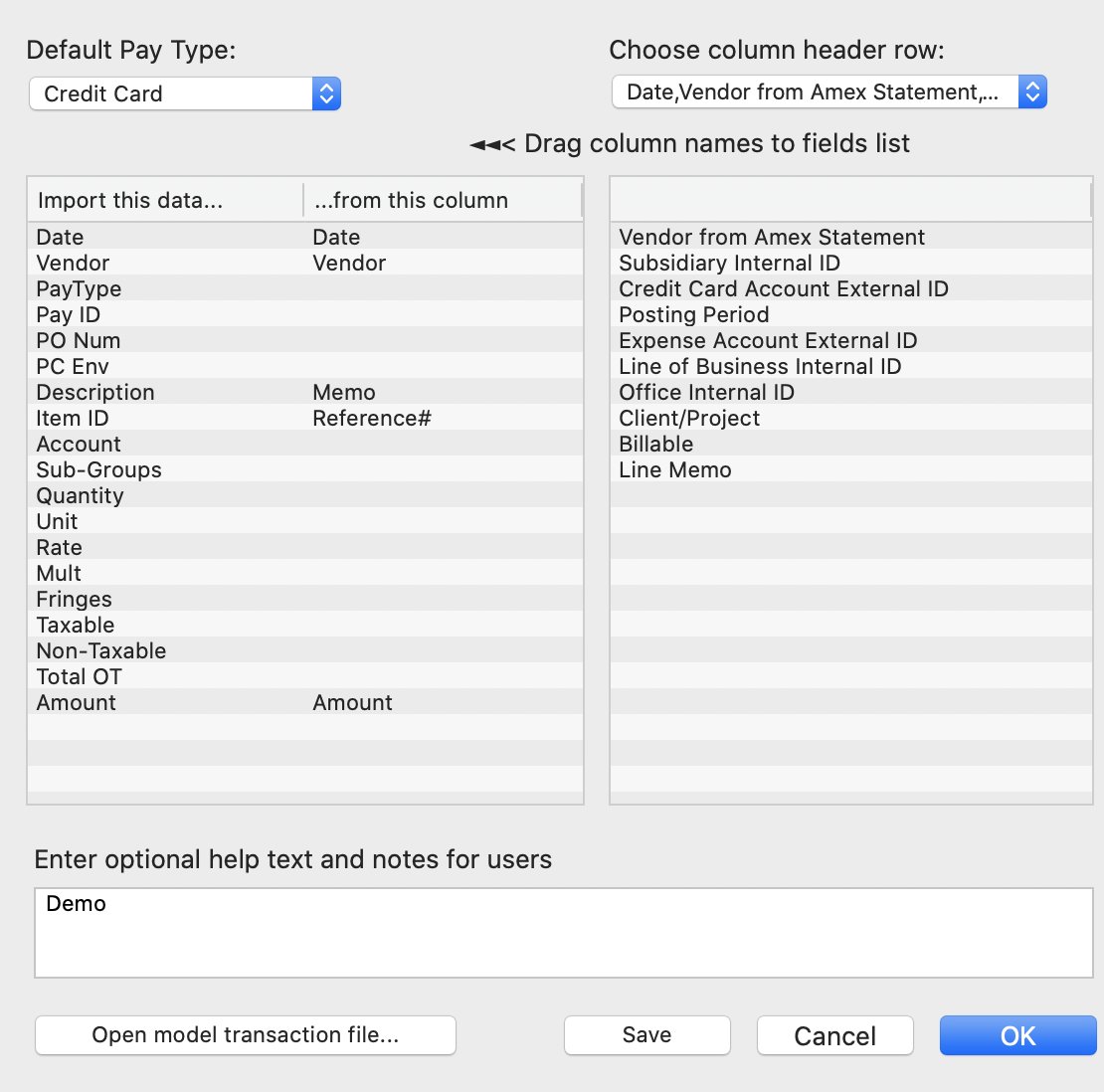Click the OK button
Screen dimensions: 1104x1092
click(1017, 1035)
